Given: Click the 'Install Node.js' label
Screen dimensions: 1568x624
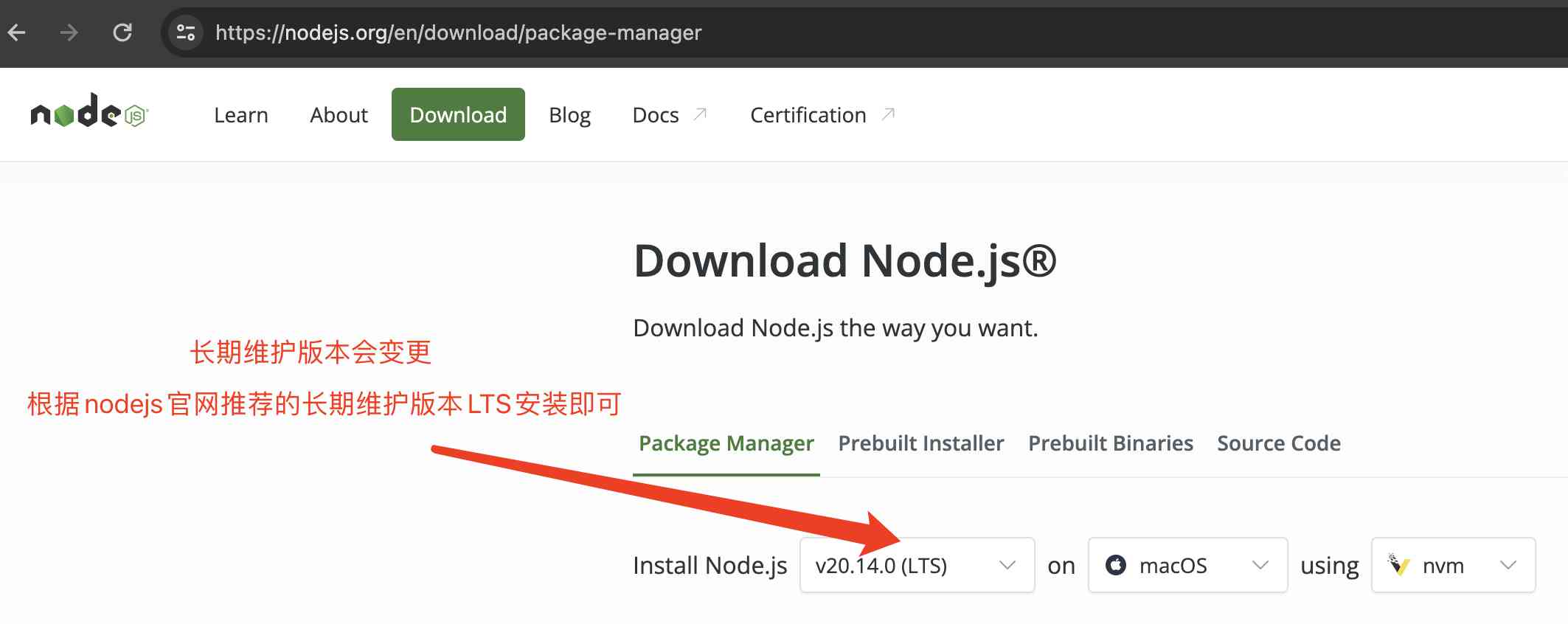Looking at the screenshot, I should (x=710, y=565).
